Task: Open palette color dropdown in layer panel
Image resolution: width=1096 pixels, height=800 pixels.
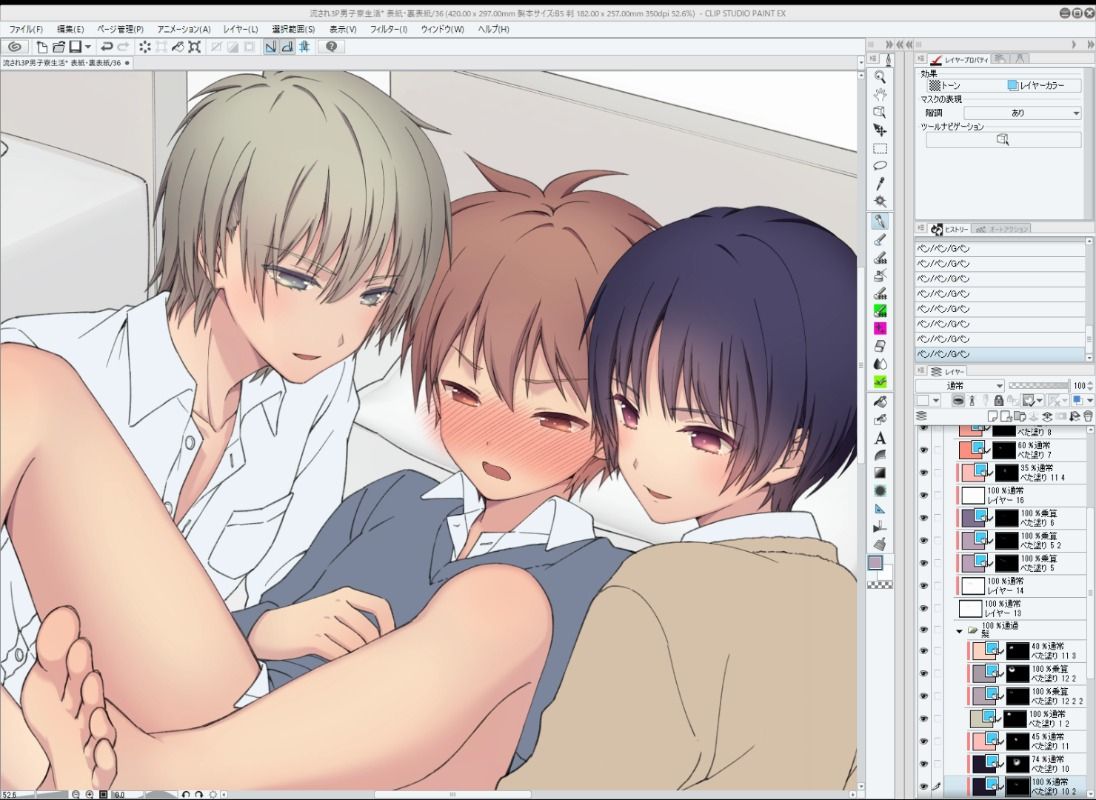Action: [x=935, y=400]
